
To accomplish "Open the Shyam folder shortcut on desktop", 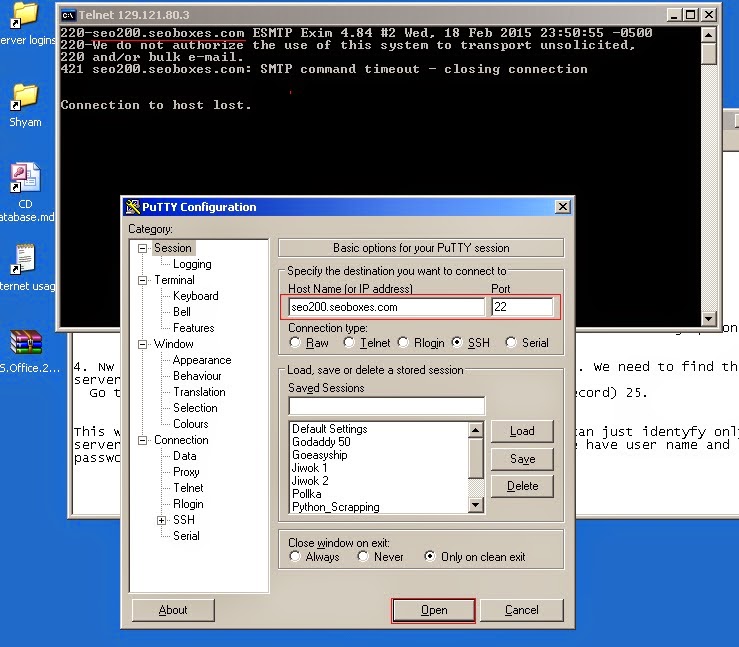I will coord(25,97).
